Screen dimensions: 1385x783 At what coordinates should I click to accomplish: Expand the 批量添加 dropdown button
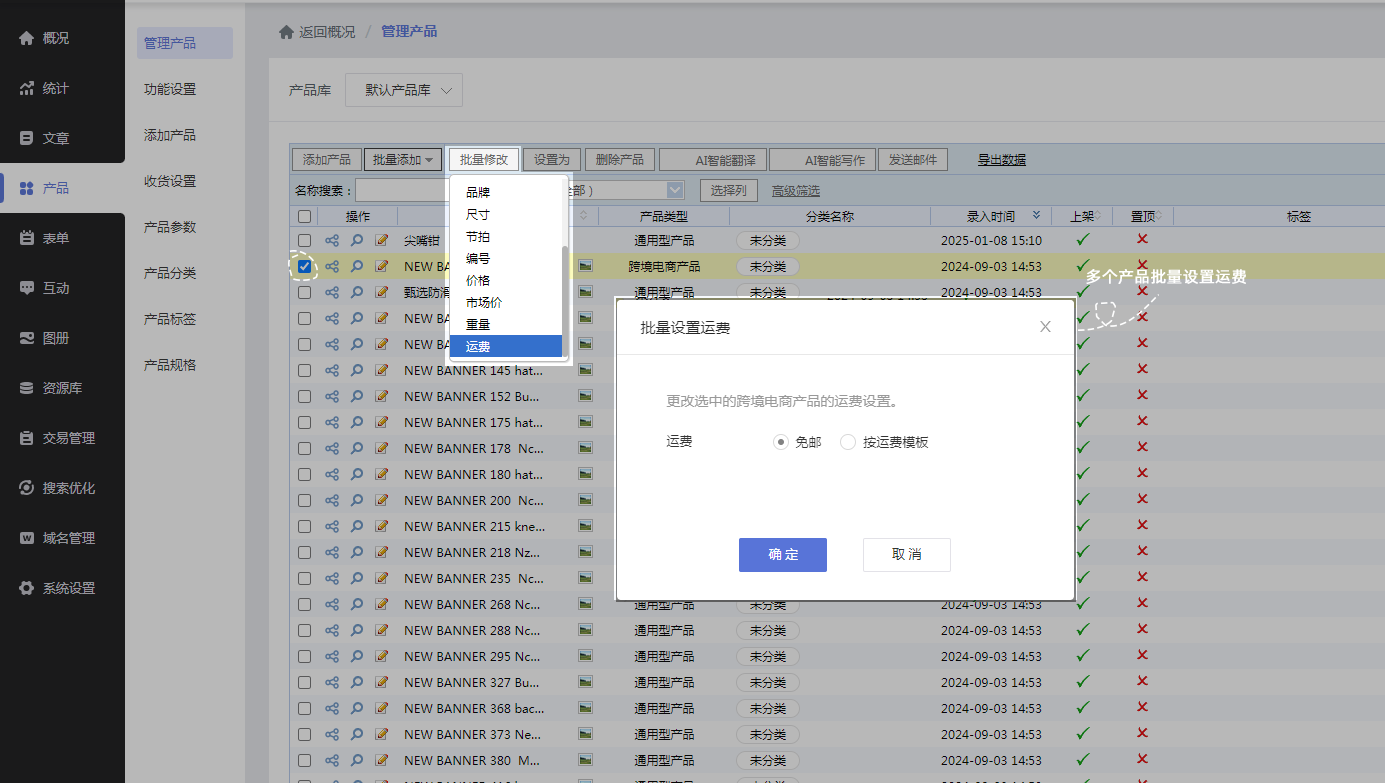[x=403, y=160]
